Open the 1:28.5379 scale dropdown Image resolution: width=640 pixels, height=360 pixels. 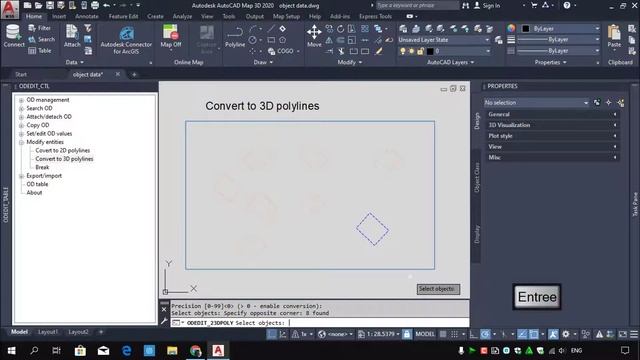tap(378, 334)
